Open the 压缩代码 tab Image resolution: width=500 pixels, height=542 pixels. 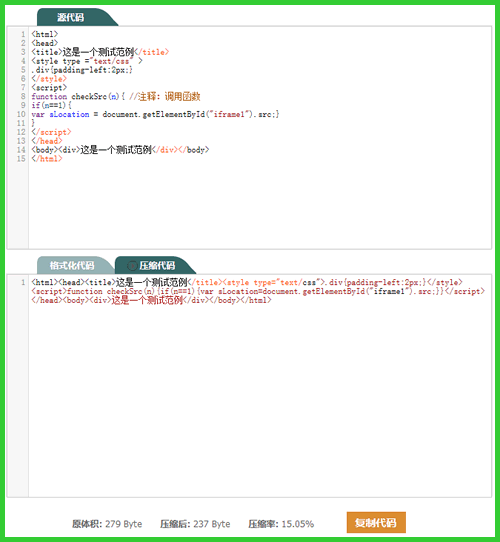156,265
